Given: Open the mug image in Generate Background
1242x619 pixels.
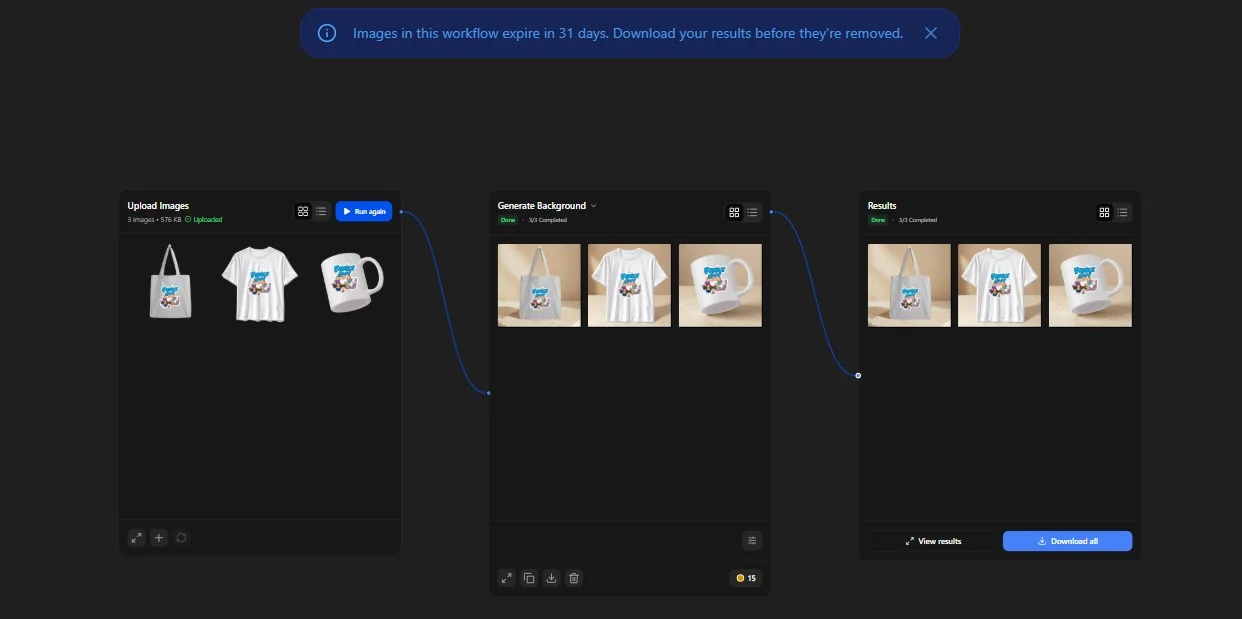Looking at the screenshot, I should [x=720, y=285].
